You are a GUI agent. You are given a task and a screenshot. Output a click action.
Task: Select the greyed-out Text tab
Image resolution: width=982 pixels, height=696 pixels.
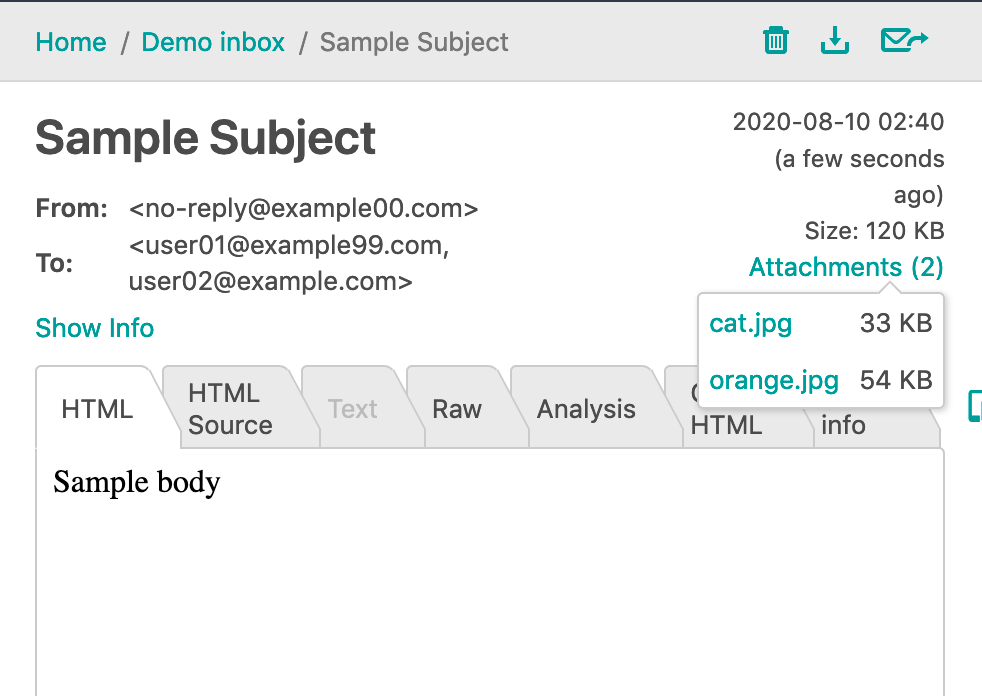click(x=352, y=409)
